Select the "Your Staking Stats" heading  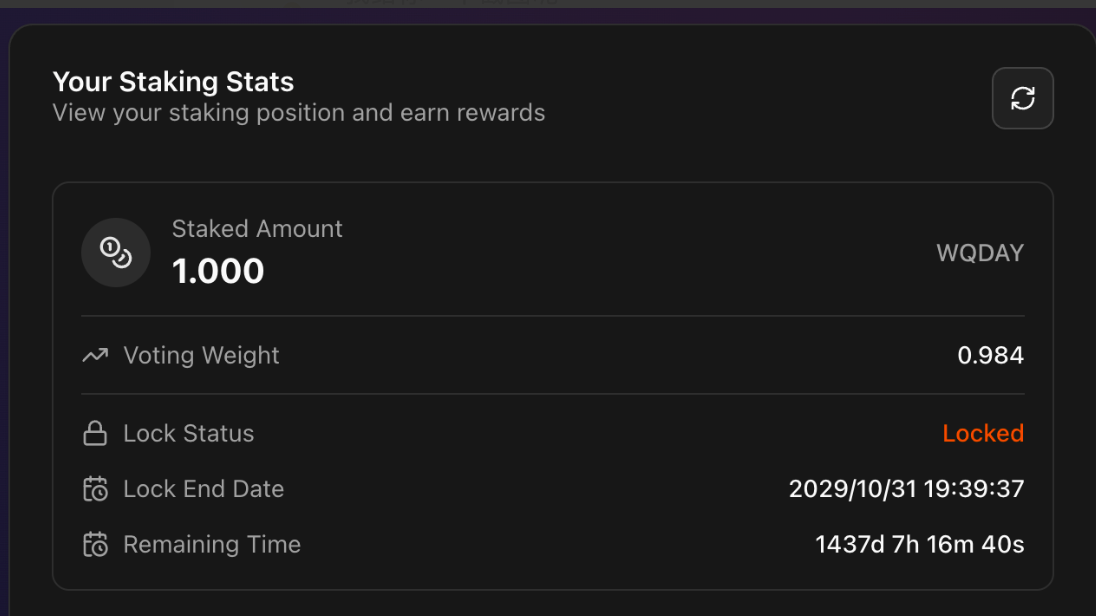point(173,82)
